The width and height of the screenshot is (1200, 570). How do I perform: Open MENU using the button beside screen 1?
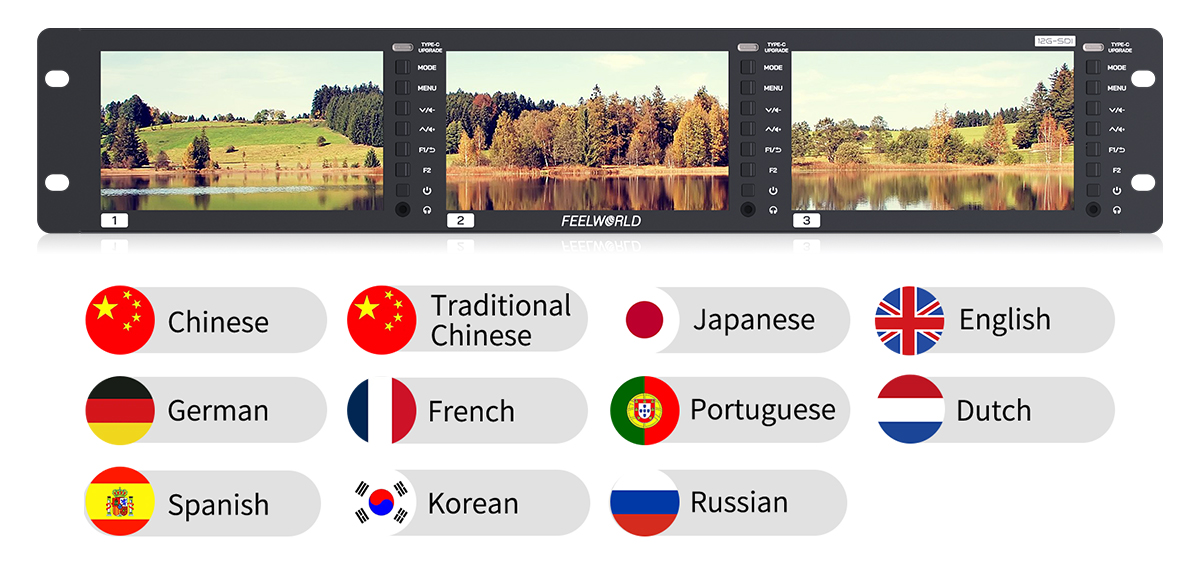[402, 88]
